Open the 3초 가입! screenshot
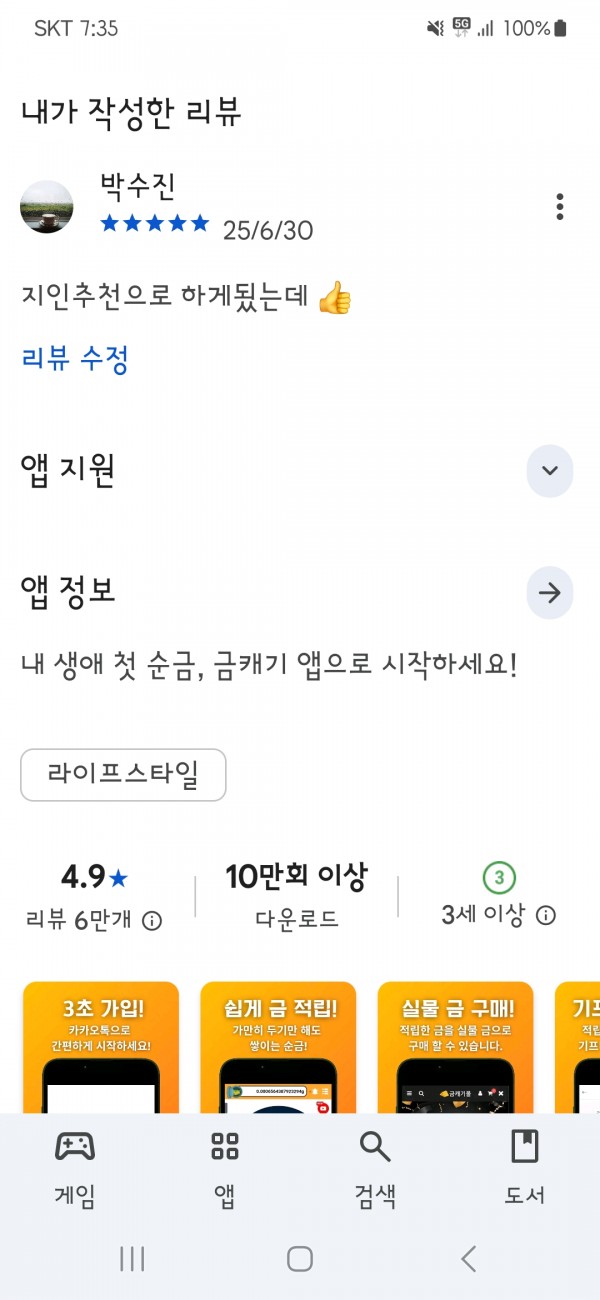Screen dimensions: 600x1300 coord(101,1047)
